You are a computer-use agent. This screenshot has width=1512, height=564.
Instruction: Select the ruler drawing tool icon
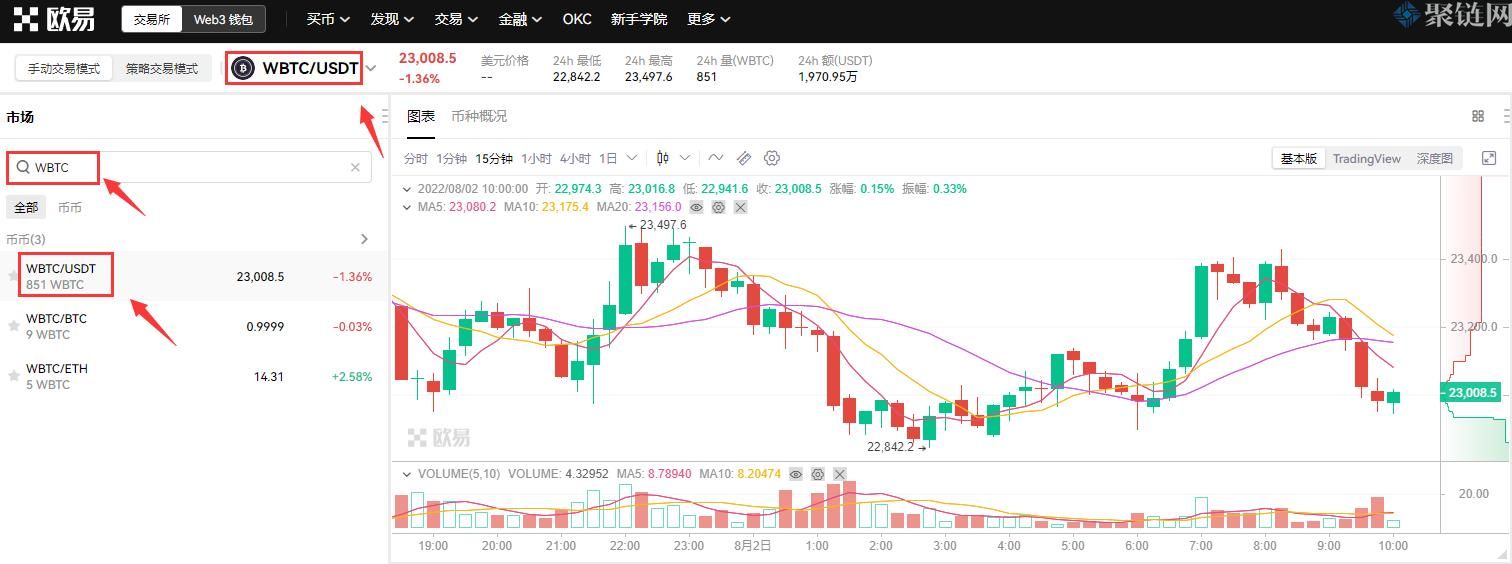[743, 158]
